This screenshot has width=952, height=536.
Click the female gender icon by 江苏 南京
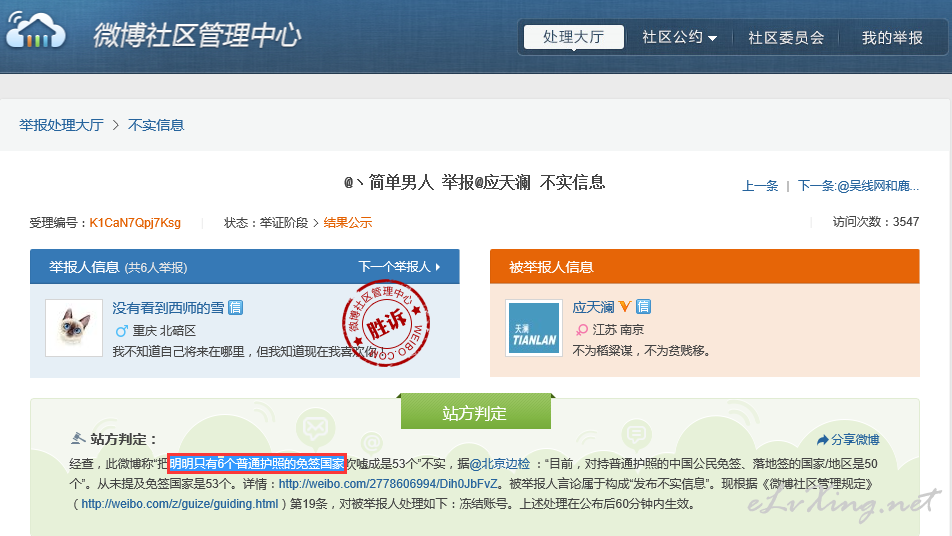[582, 330]
